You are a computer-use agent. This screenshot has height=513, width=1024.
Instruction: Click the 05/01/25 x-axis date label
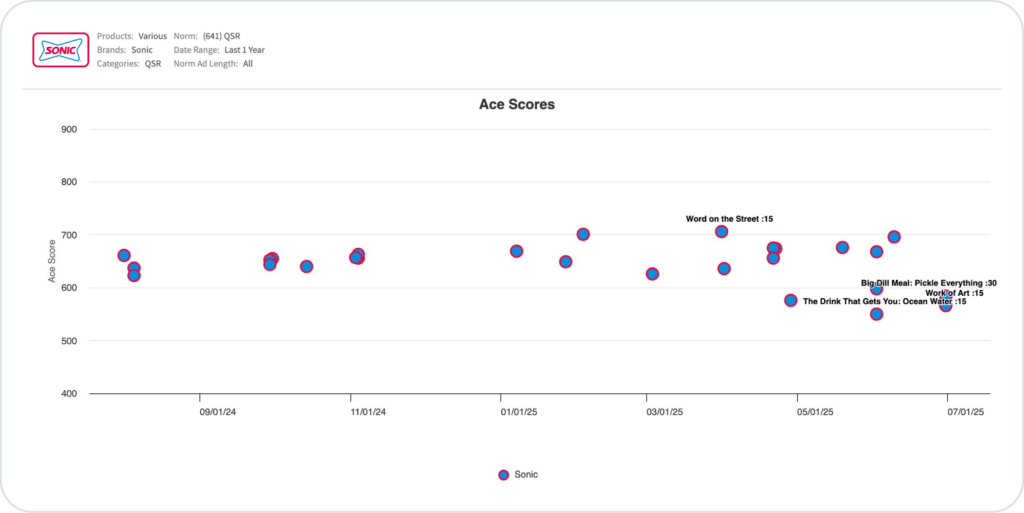(816, 412)
